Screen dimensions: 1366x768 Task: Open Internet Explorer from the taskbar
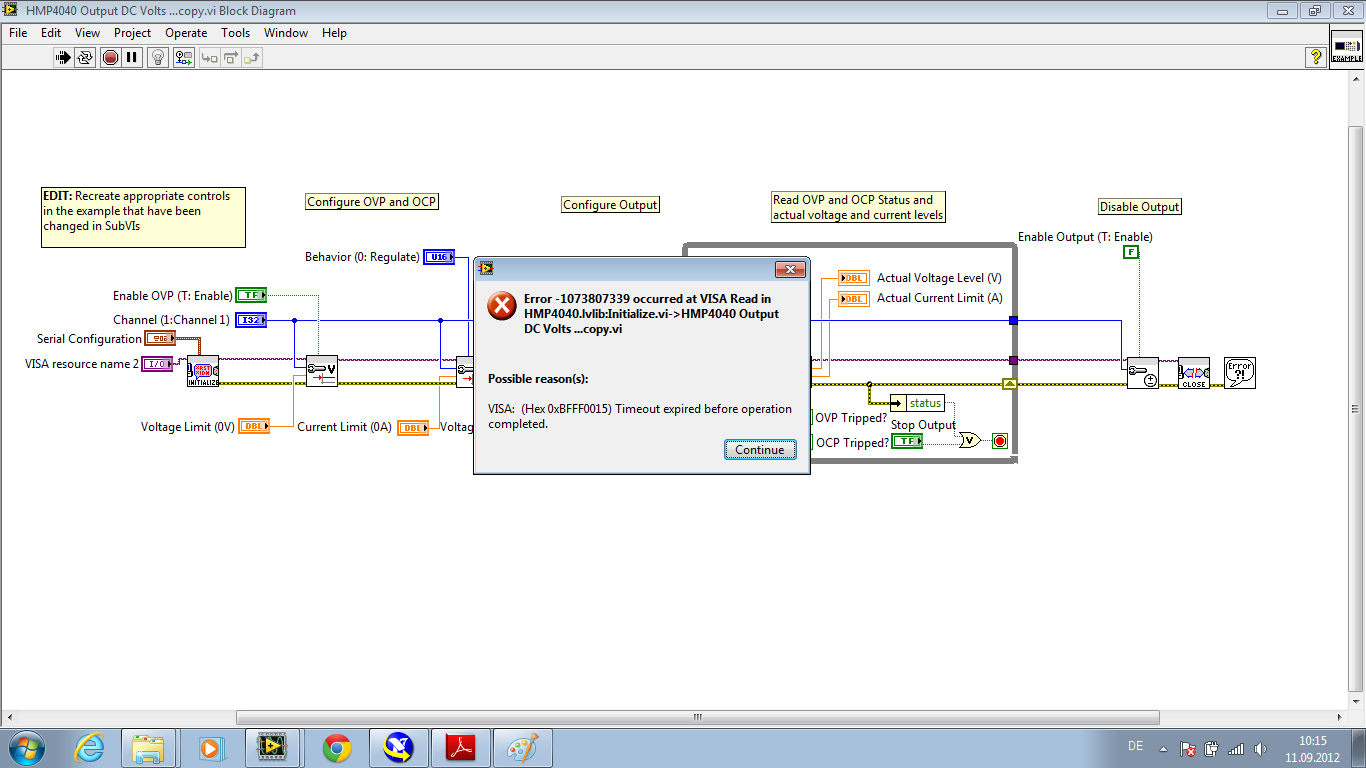click(x=89, y=747)
